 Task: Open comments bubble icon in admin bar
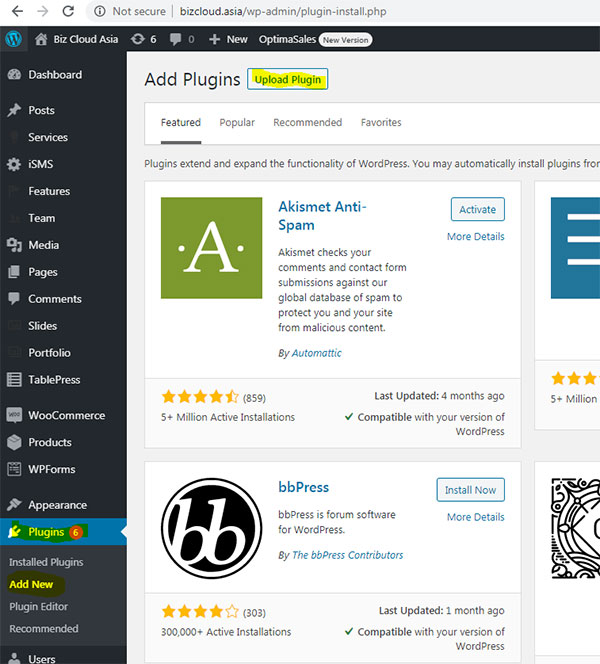click(x=175, y=39)
